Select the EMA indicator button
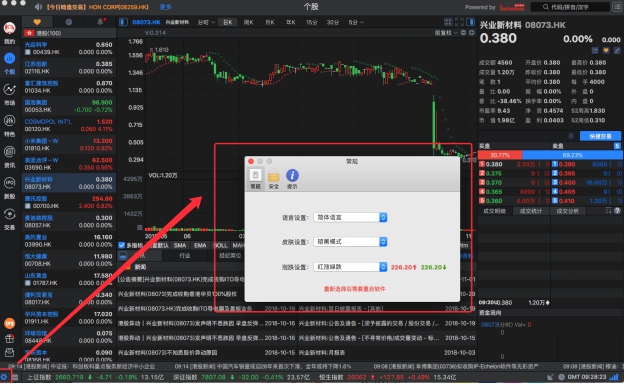 pyautogui.click(x=200, y=246)
